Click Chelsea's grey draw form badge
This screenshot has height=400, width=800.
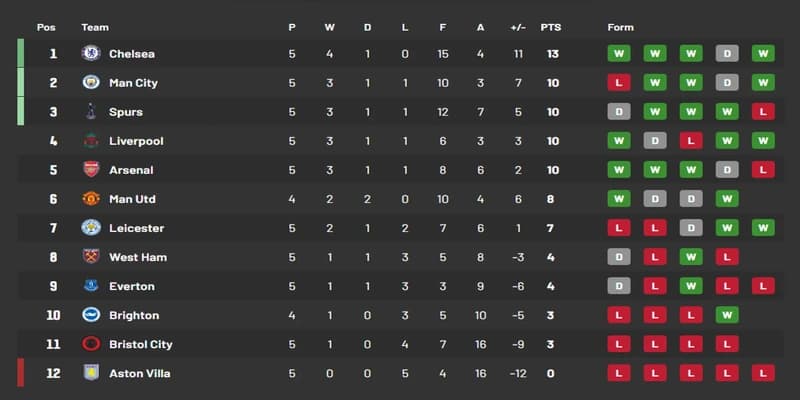click(727, 53)
